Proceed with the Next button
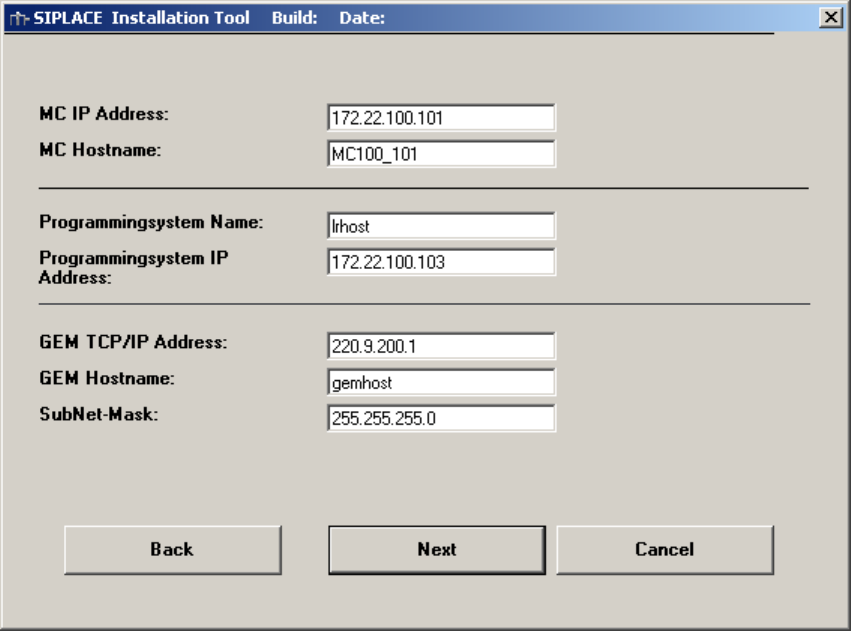Screen dimensions: 851x631 point(437,550)
